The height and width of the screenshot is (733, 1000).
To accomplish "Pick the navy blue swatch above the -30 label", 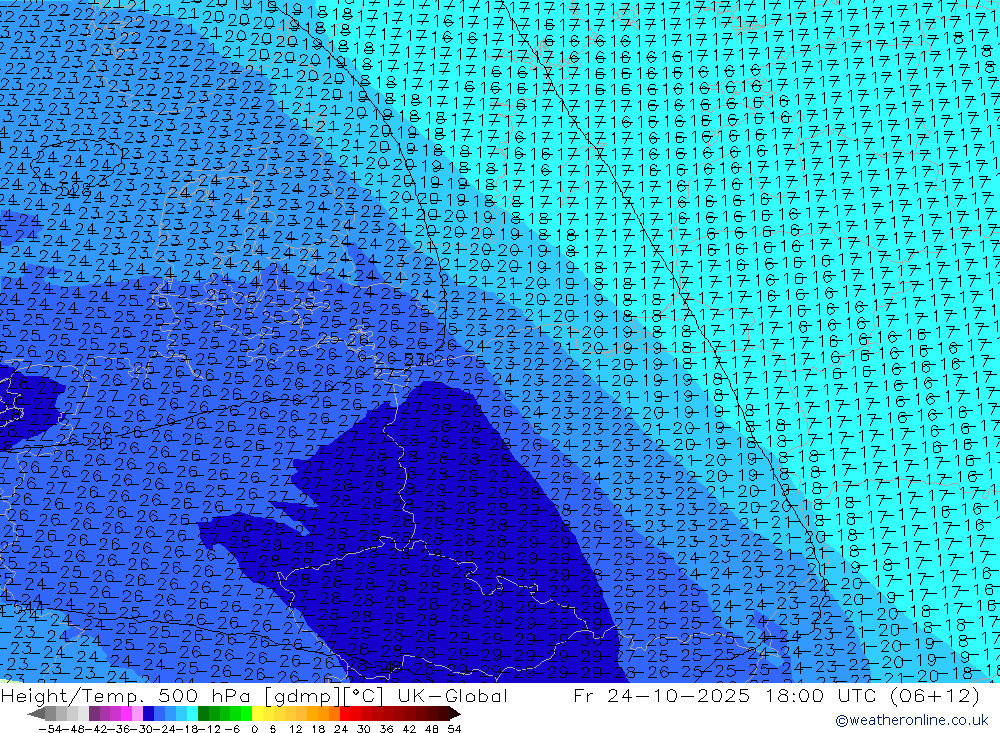I will pos(148,714).
